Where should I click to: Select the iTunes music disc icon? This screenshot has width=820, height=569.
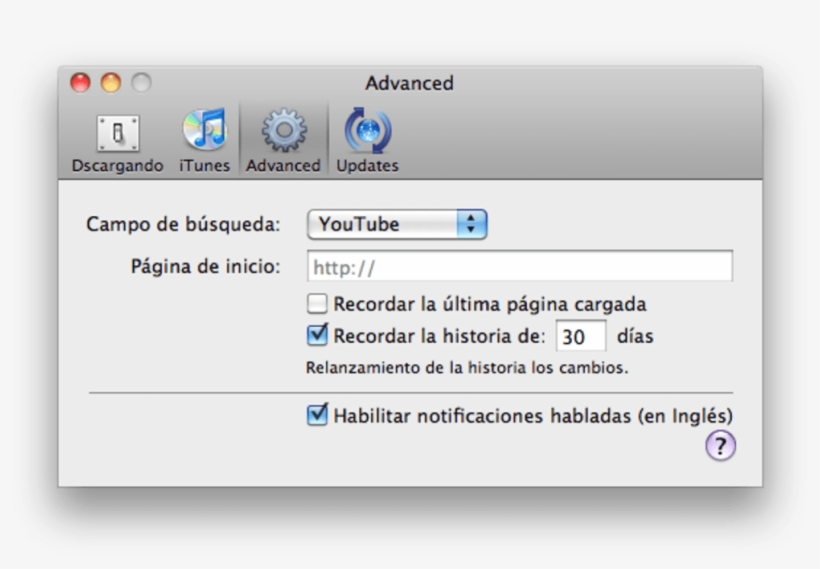click(204, 131)
